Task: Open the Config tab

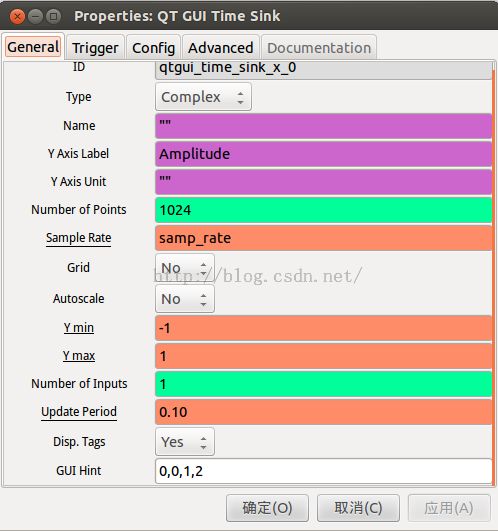Action: coord(153,48)
